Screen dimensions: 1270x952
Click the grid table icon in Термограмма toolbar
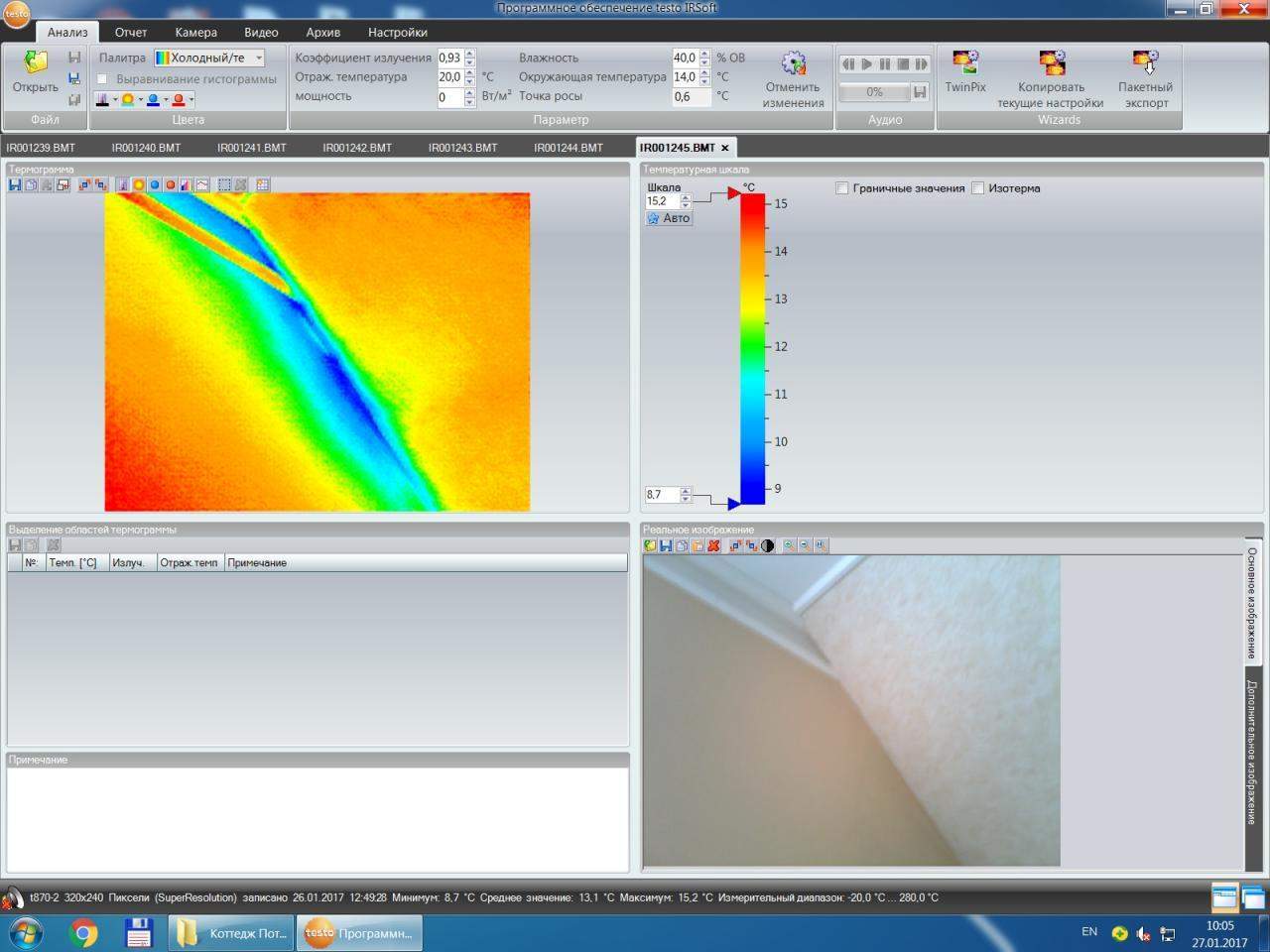pos(263,184)
